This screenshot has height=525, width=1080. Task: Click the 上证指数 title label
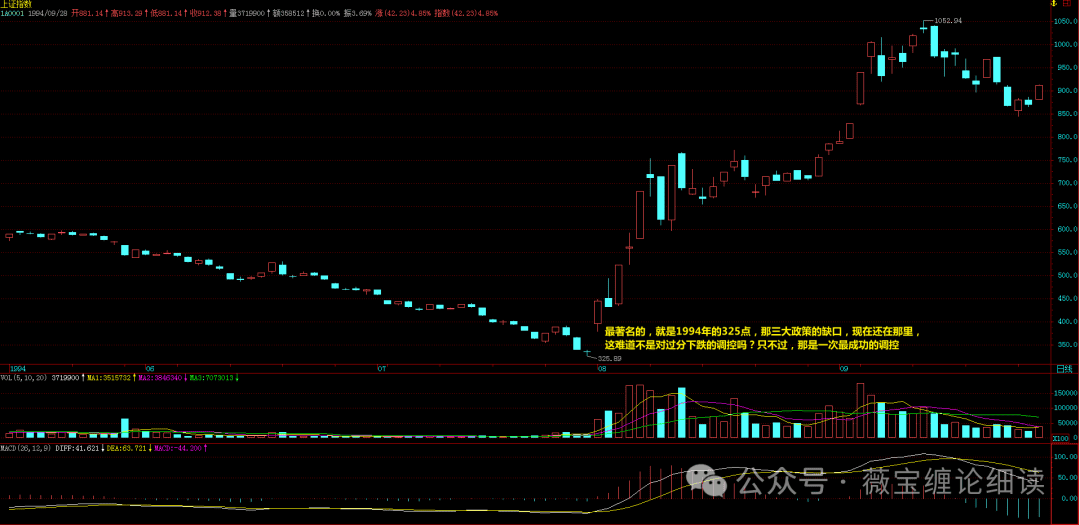pos(14,4)
